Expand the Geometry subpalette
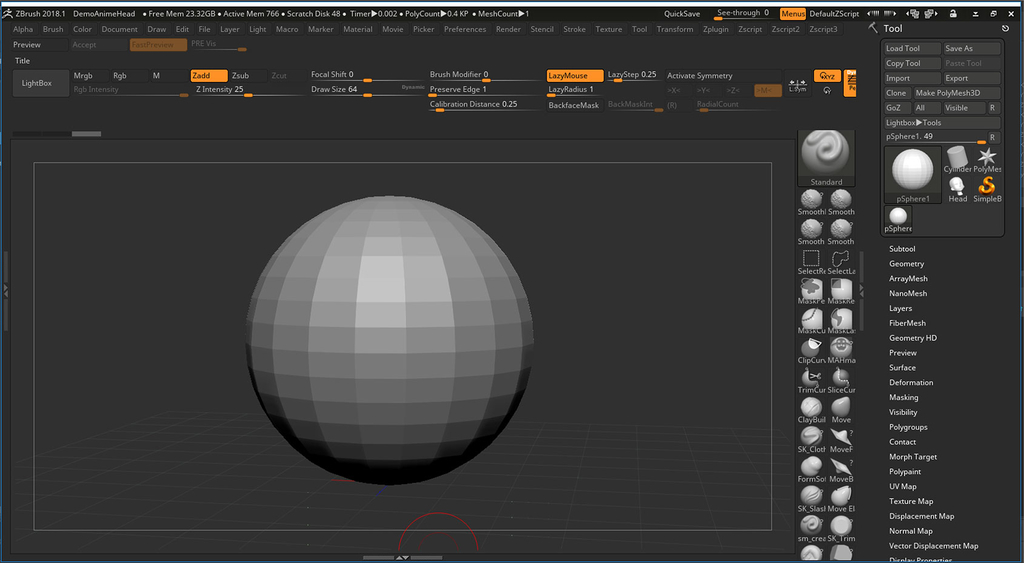The height and width of the screenshot is (563, 1024). [906, 264]
